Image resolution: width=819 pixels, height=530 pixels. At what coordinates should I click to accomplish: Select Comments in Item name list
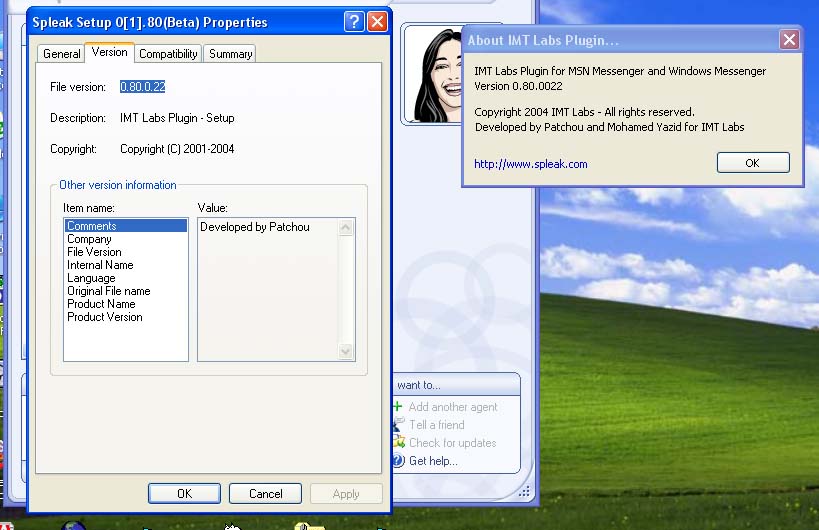125,226
